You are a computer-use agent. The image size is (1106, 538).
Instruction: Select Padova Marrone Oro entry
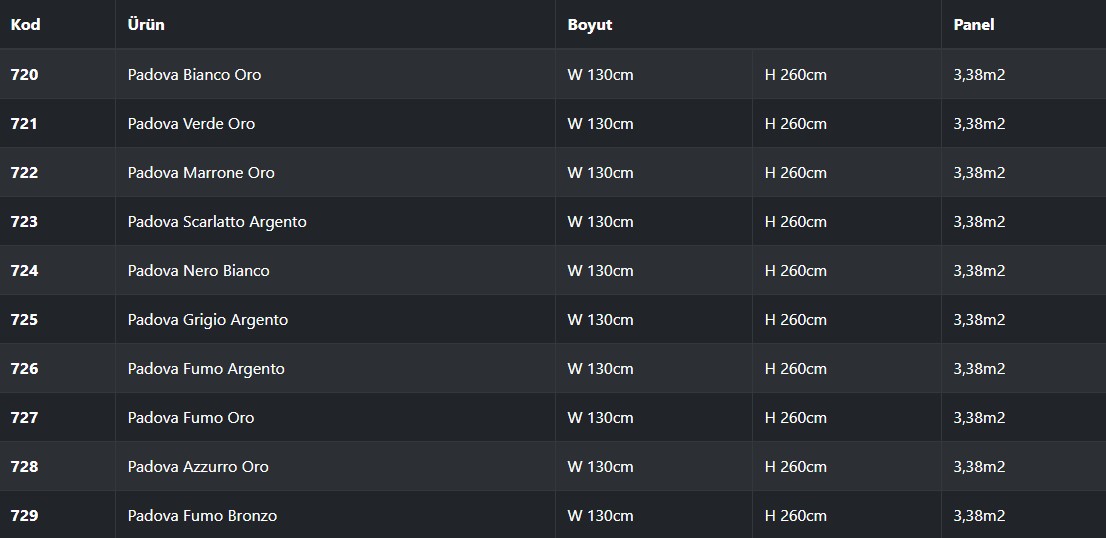pos(201,173)
